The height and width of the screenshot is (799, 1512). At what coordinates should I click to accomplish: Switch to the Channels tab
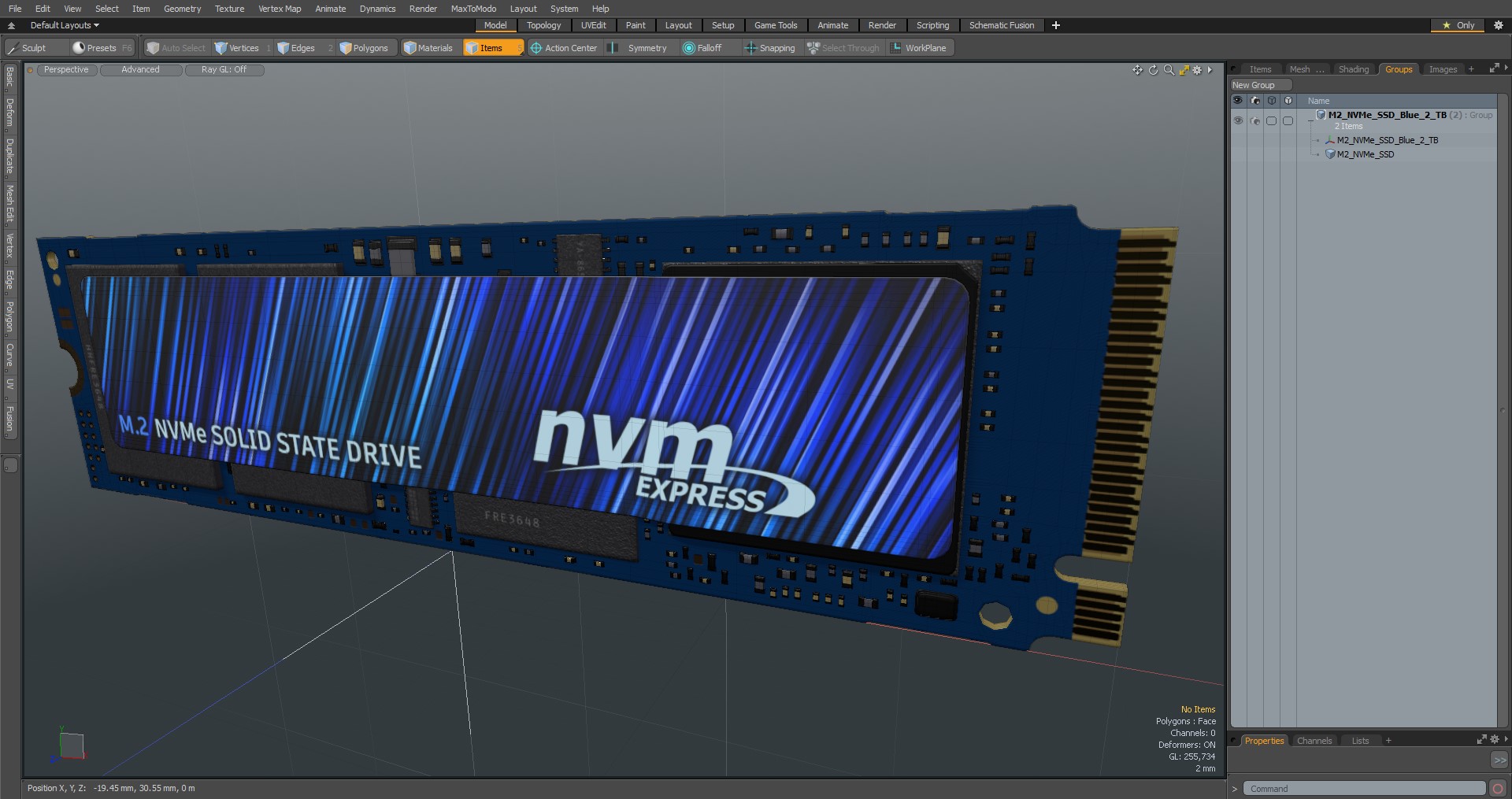click(1314, 741)
